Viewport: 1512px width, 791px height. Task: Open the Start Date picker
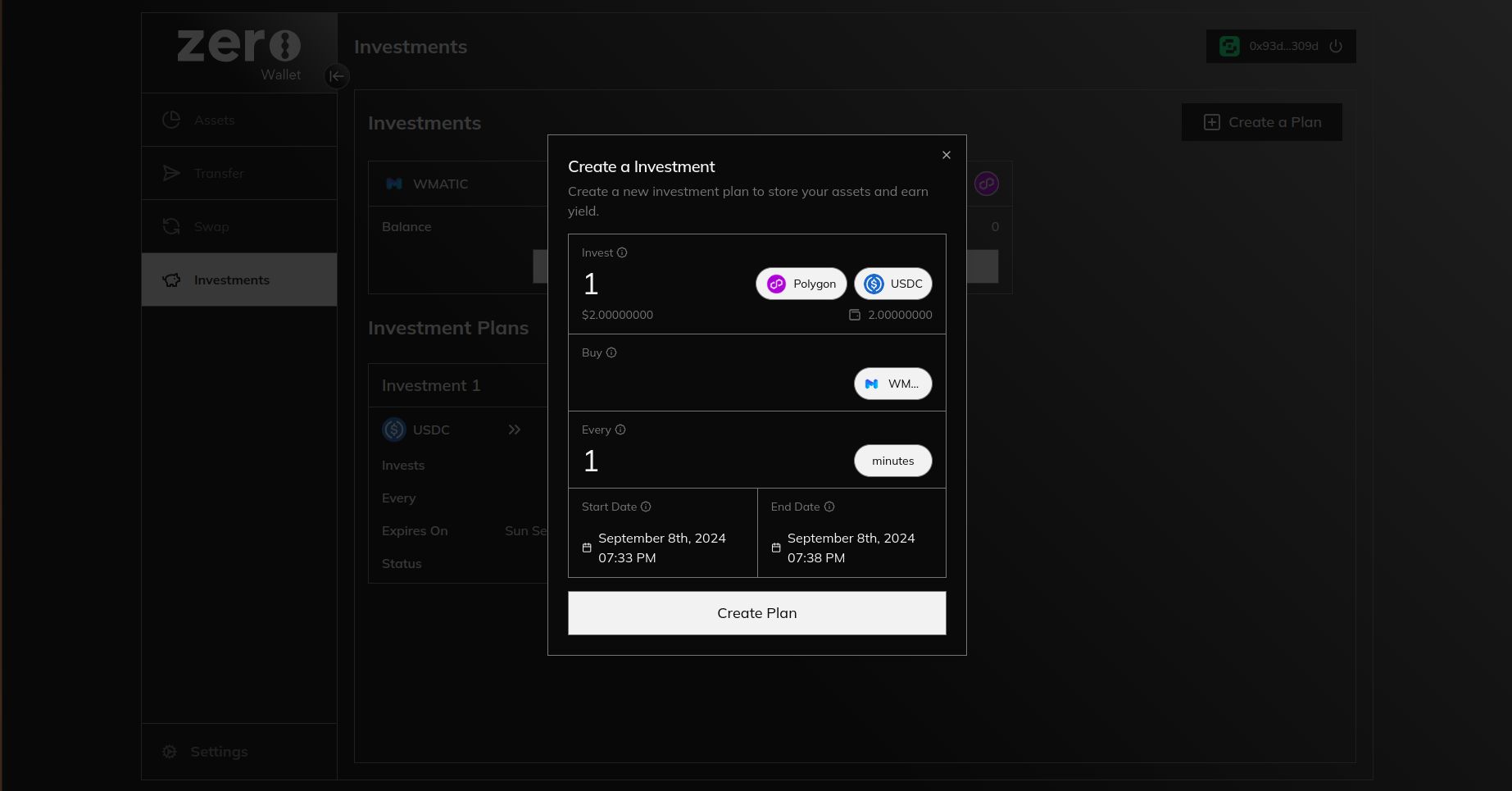(x=662, y=548)
